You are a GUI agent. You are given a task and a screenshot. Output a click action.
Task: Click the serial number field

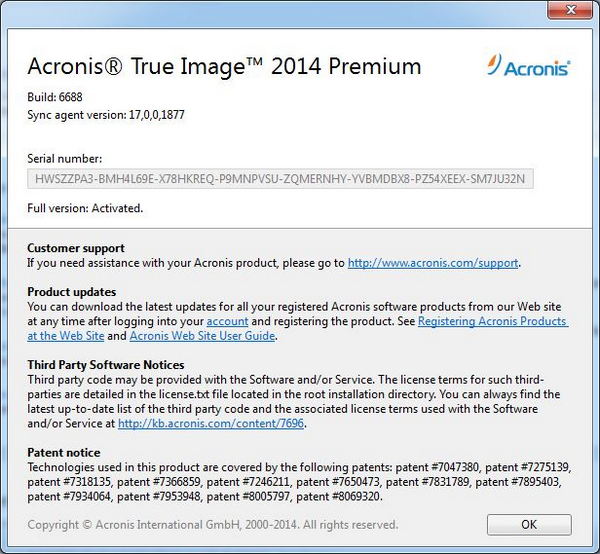coord(281,178)
